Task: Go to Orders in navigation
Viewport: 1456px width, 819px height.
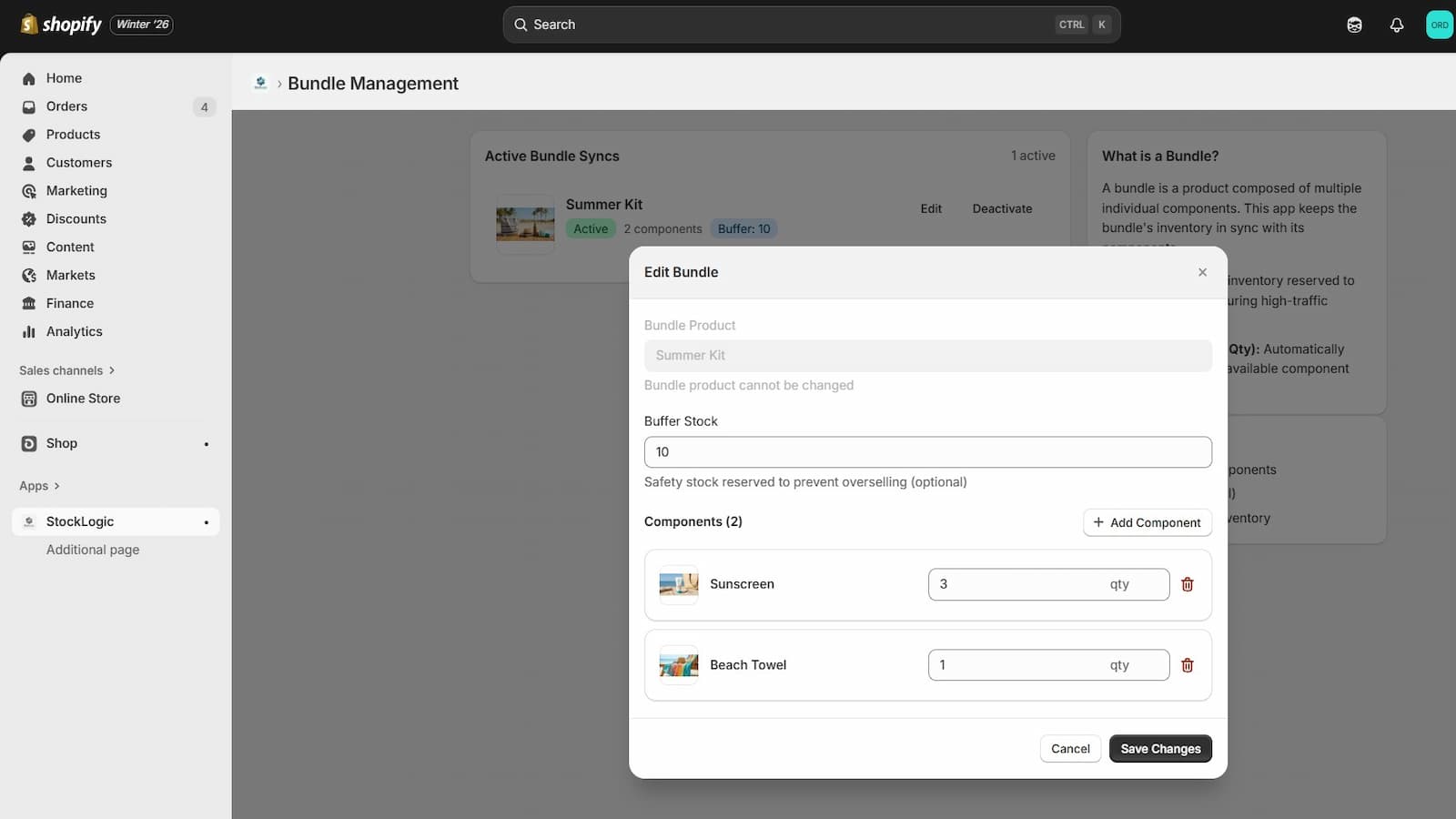Action: (66, 106)
